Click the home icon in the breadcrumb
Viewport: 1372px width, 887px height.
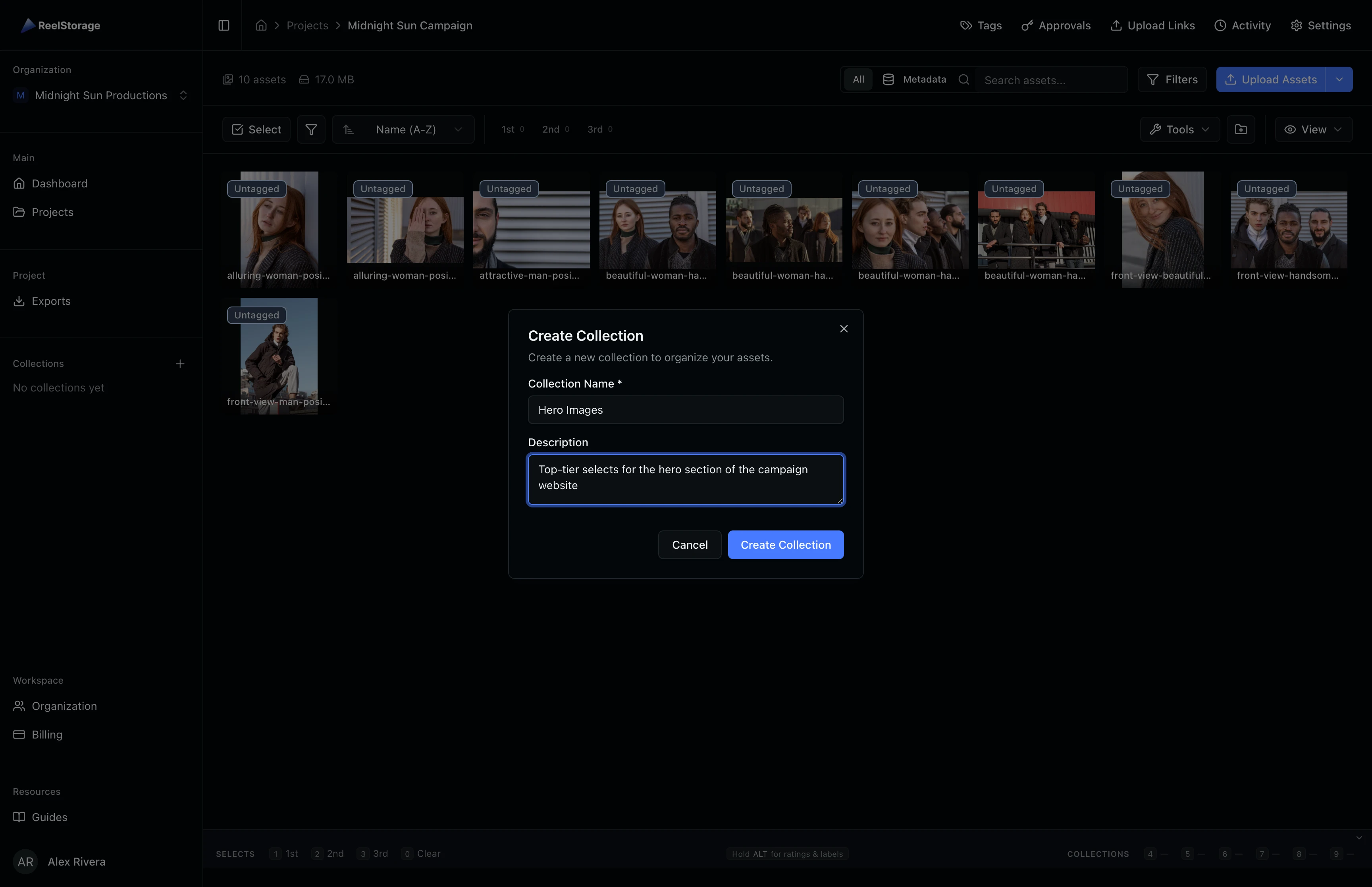tap(261, 25)
